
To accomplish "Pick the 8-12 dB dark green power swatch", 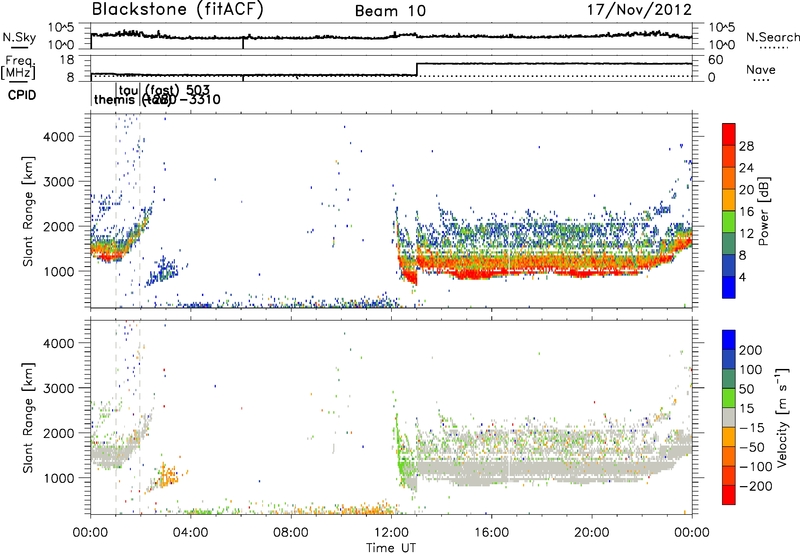I will (729, 243).
